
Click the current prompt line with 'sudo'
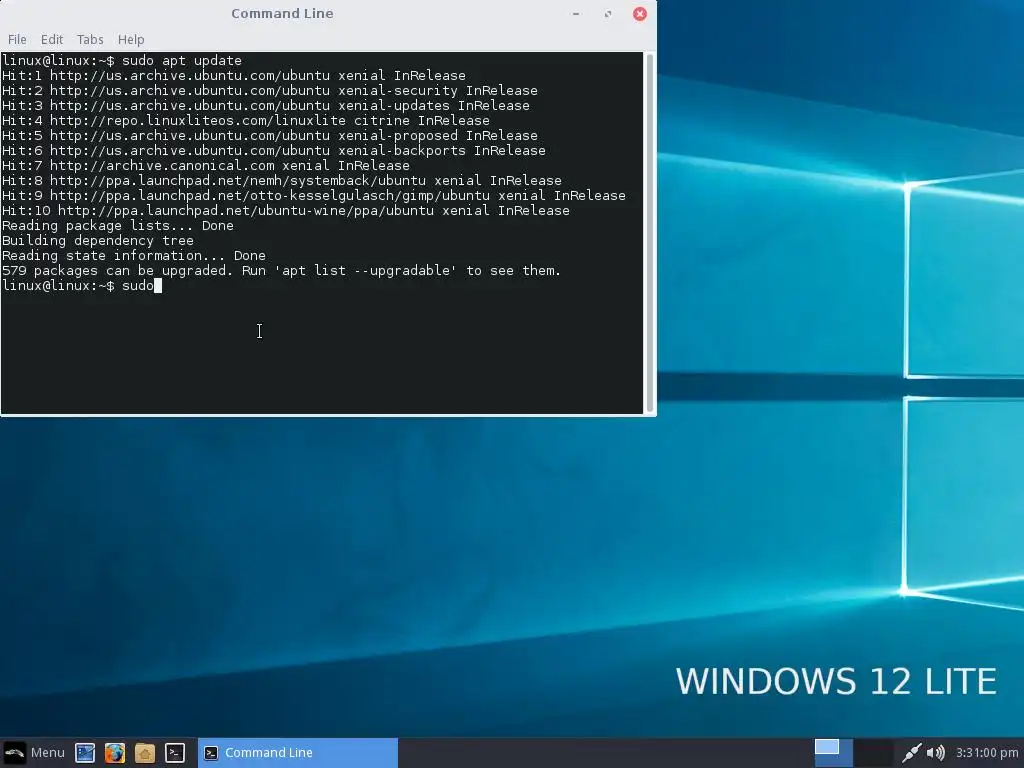(x=82, y=286)
